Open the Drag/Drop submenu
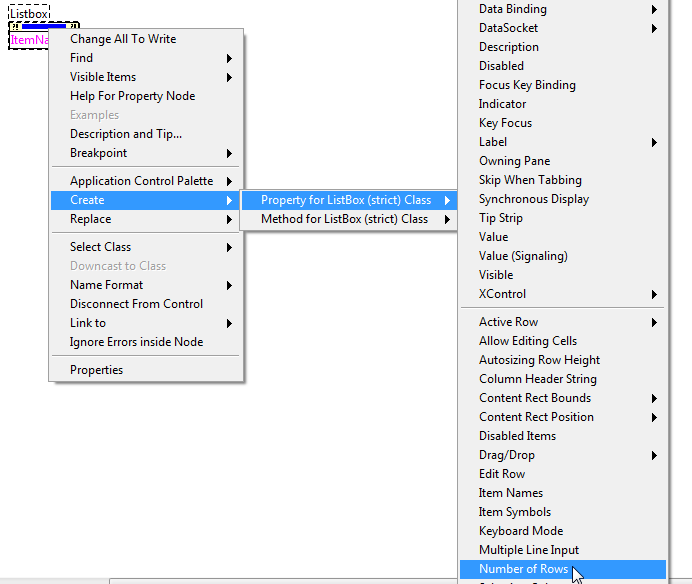 563,455
